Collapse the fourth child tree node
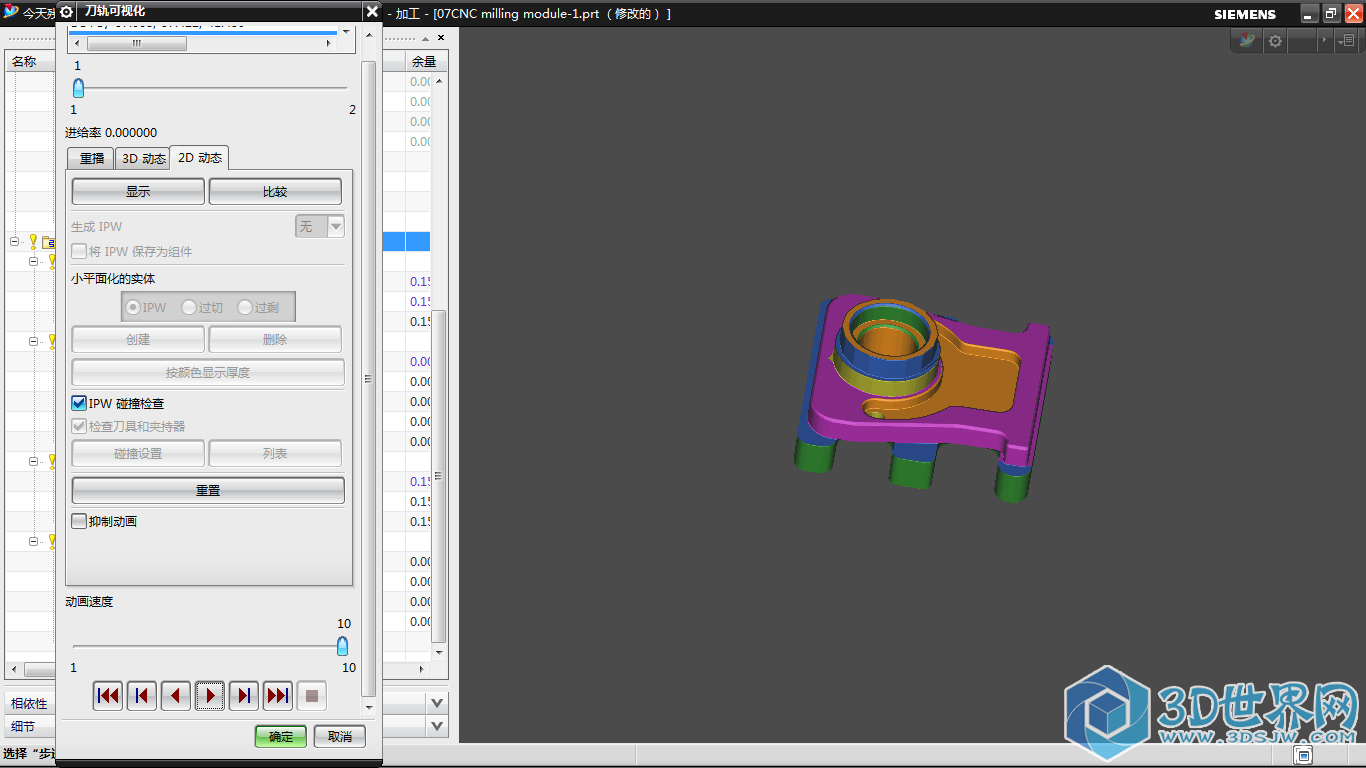 (33, 541)
